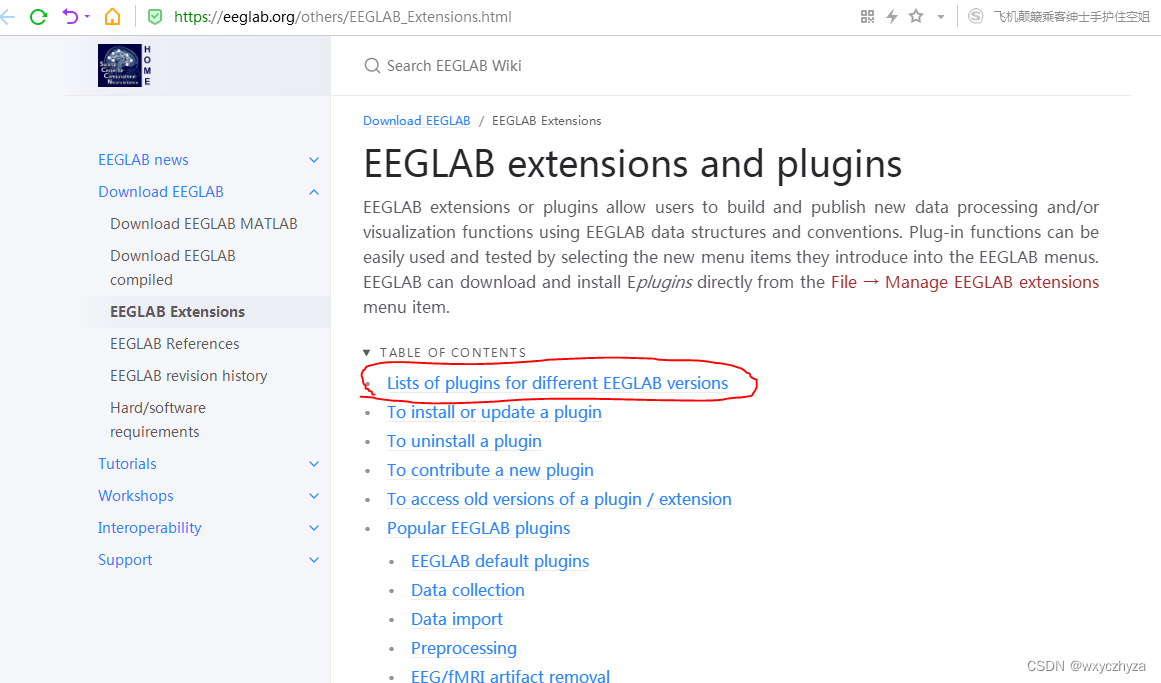Screen dimensions: 1161x683
Task: Open Download EEGLAB sidebar section
Action: pos(161,192)
